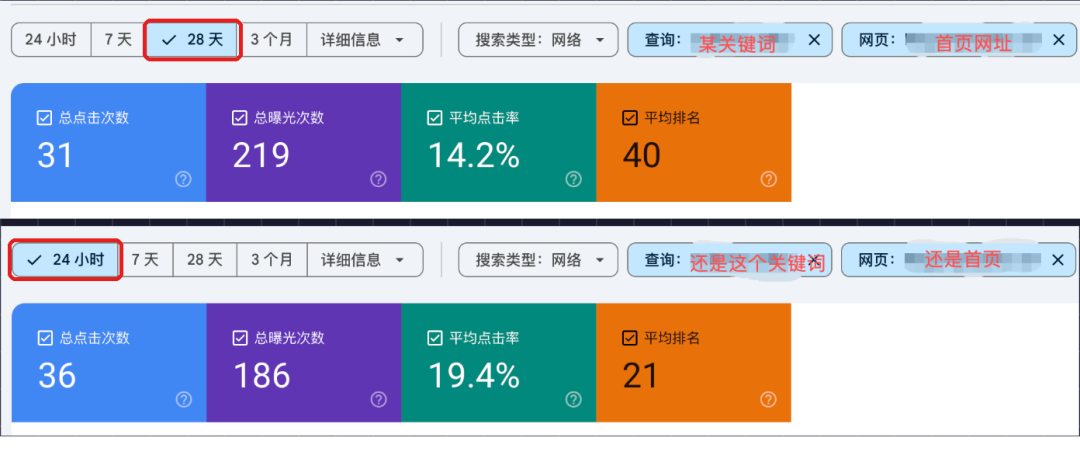Screen dimensions: 1080x455
Task: Open the bottom 搜索类型：网络 dropdown
Action: (538, 260)
